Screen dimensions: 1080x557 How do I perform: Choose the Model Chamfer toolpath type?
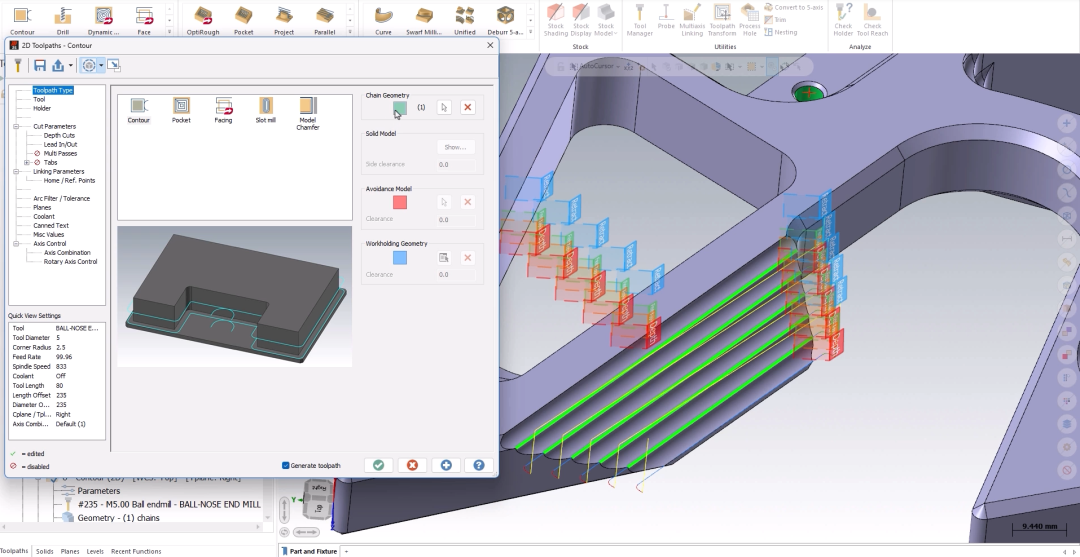pos(308,114)
